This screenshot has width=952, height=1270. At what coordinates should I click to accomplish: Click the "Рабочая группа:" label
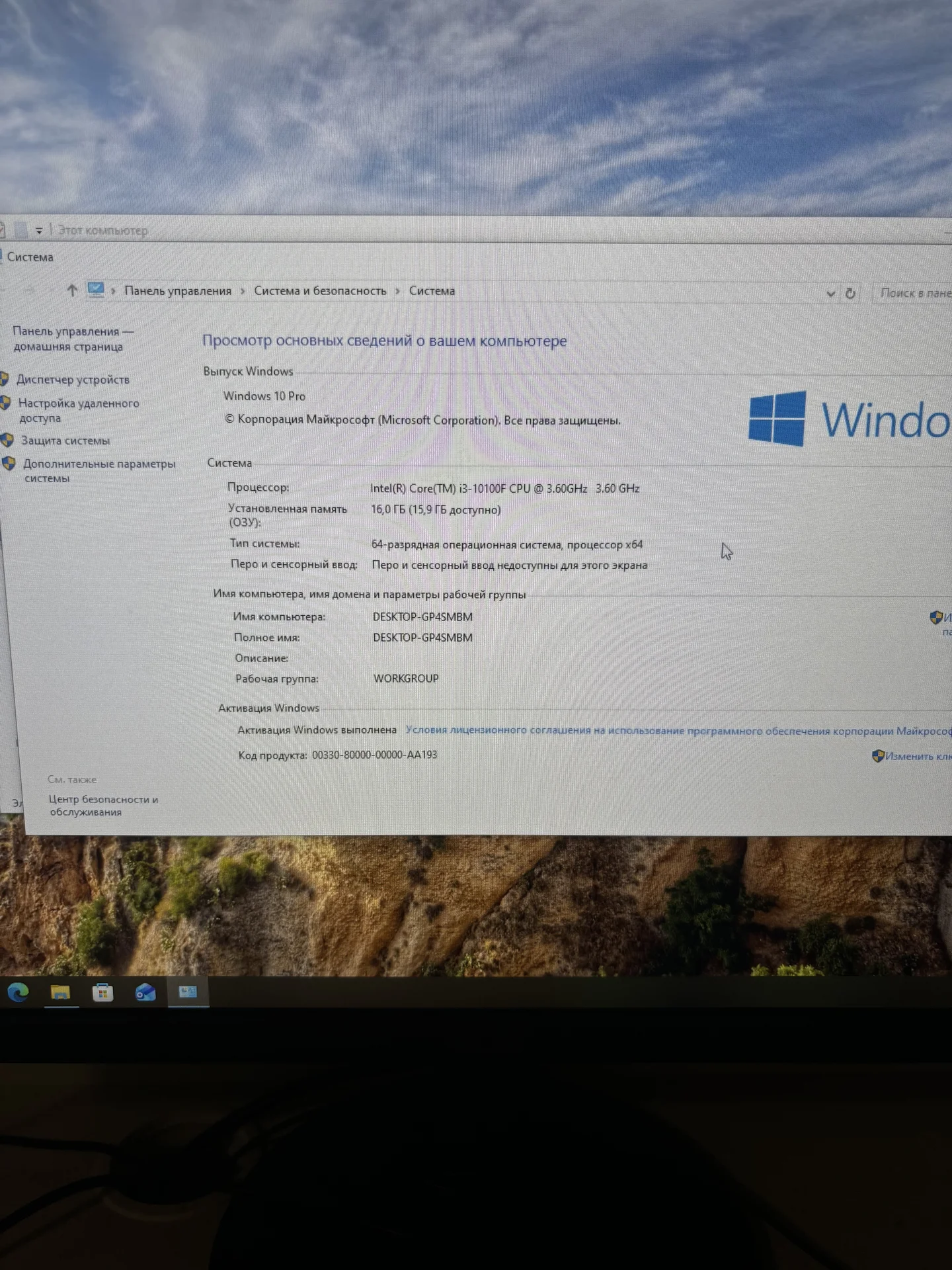[x=276, y=678]
